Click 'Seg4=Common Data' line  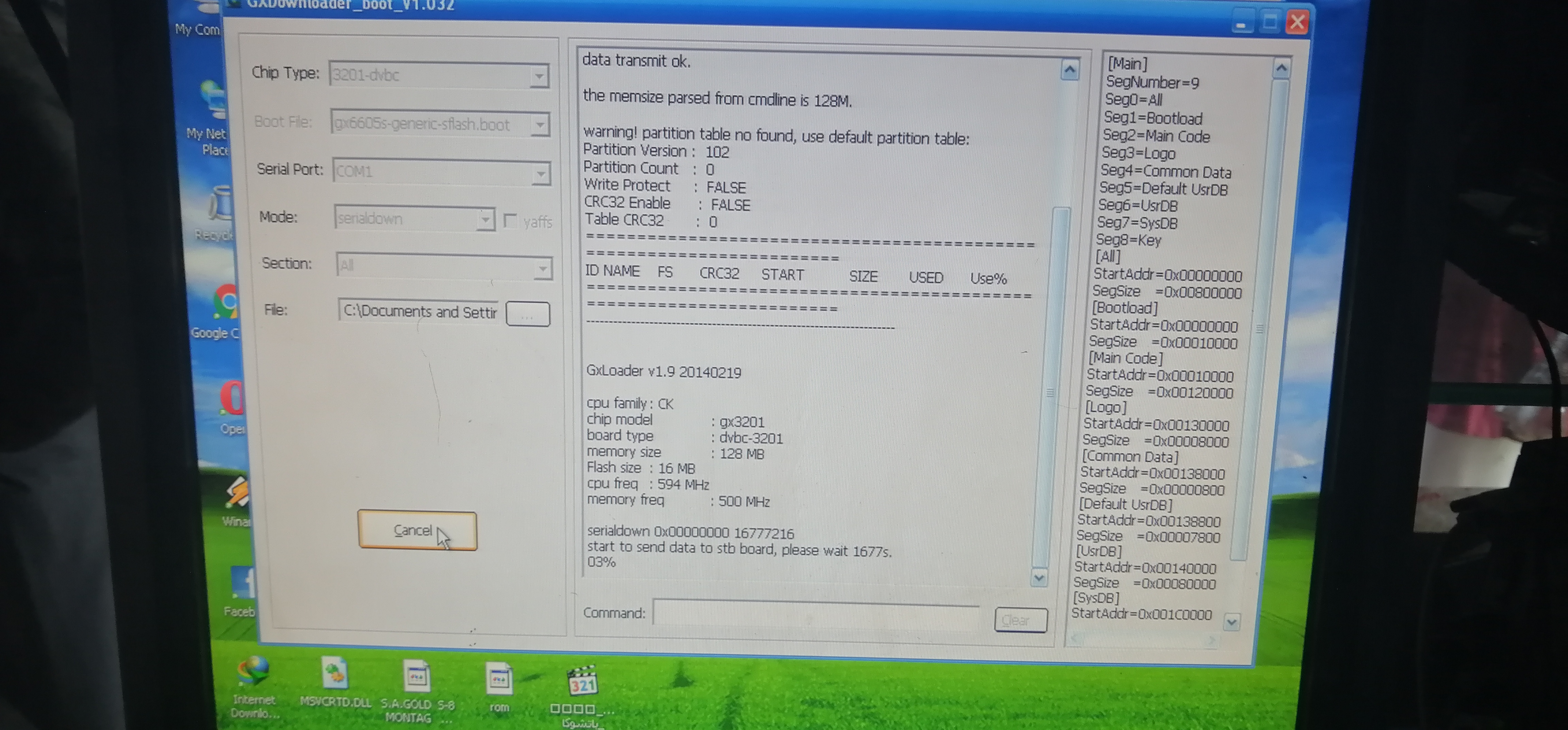pos(1166,172)
